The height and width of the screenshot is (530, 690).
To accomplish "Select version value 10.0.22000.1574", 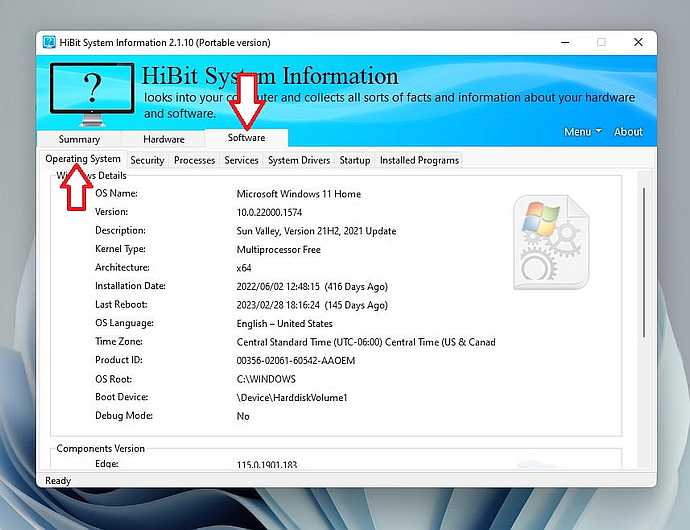I will [x=269, y=212].
